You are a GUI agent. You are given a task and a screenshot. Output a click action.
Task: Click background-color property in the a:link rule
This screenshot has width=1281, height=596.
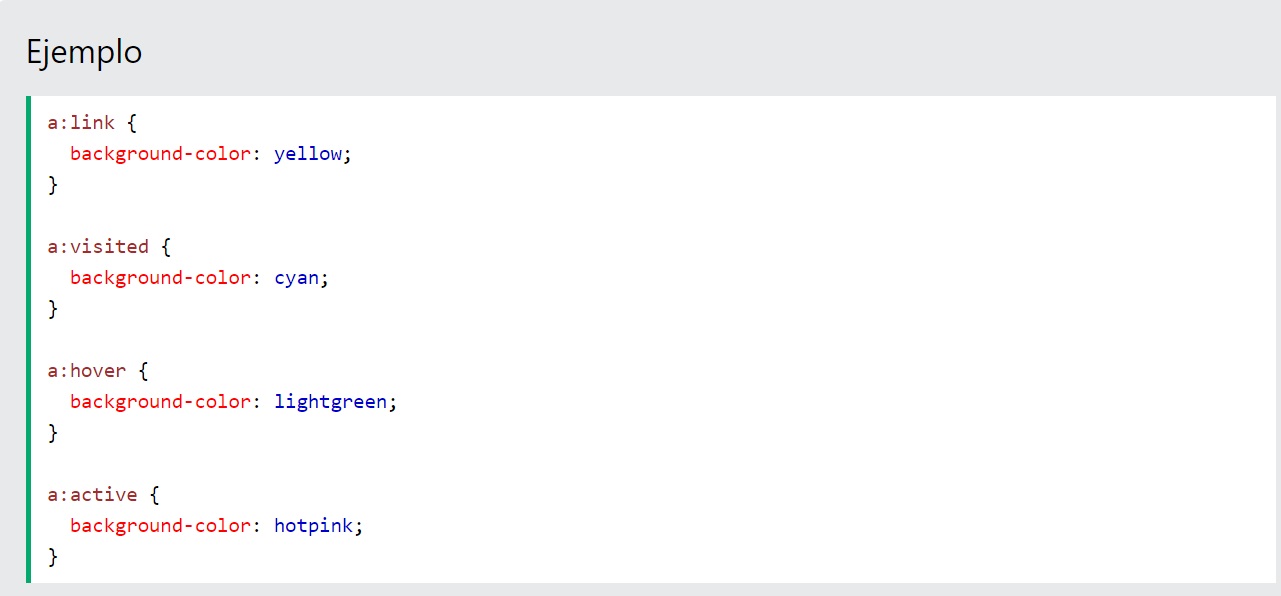pos(159,154)
